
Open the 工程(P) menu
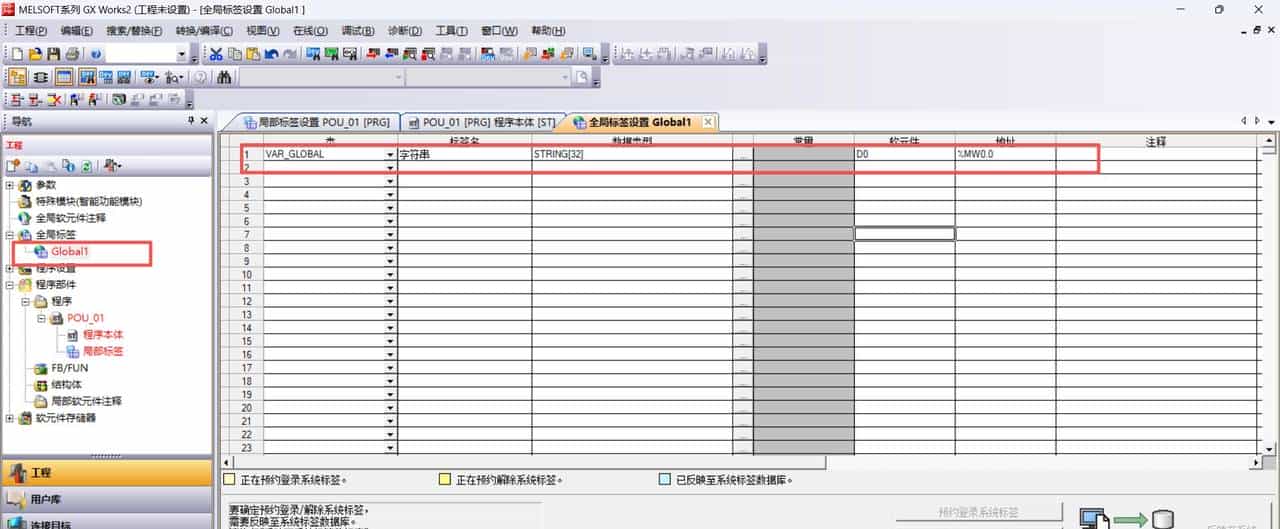tap(30, 31)
